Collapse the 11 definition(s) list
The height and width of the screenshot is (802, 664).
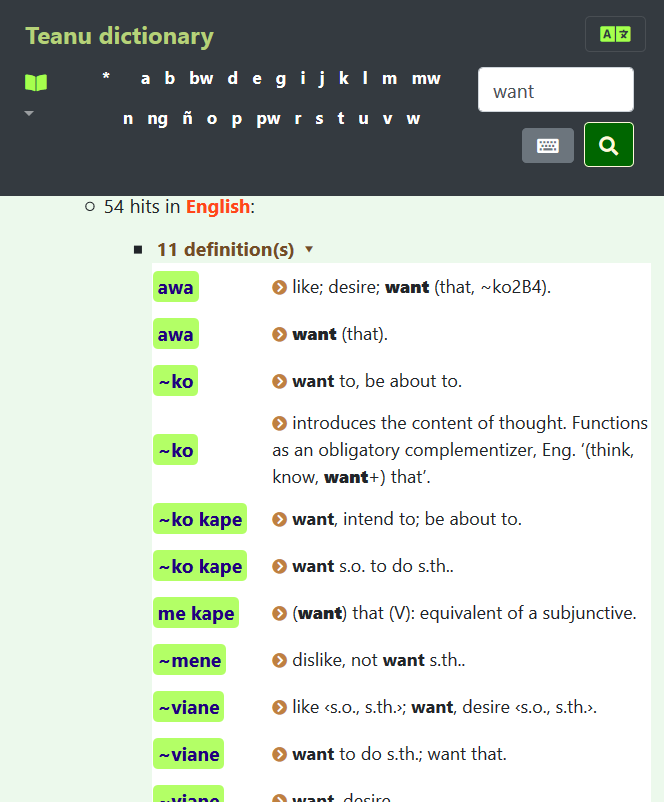309,249
